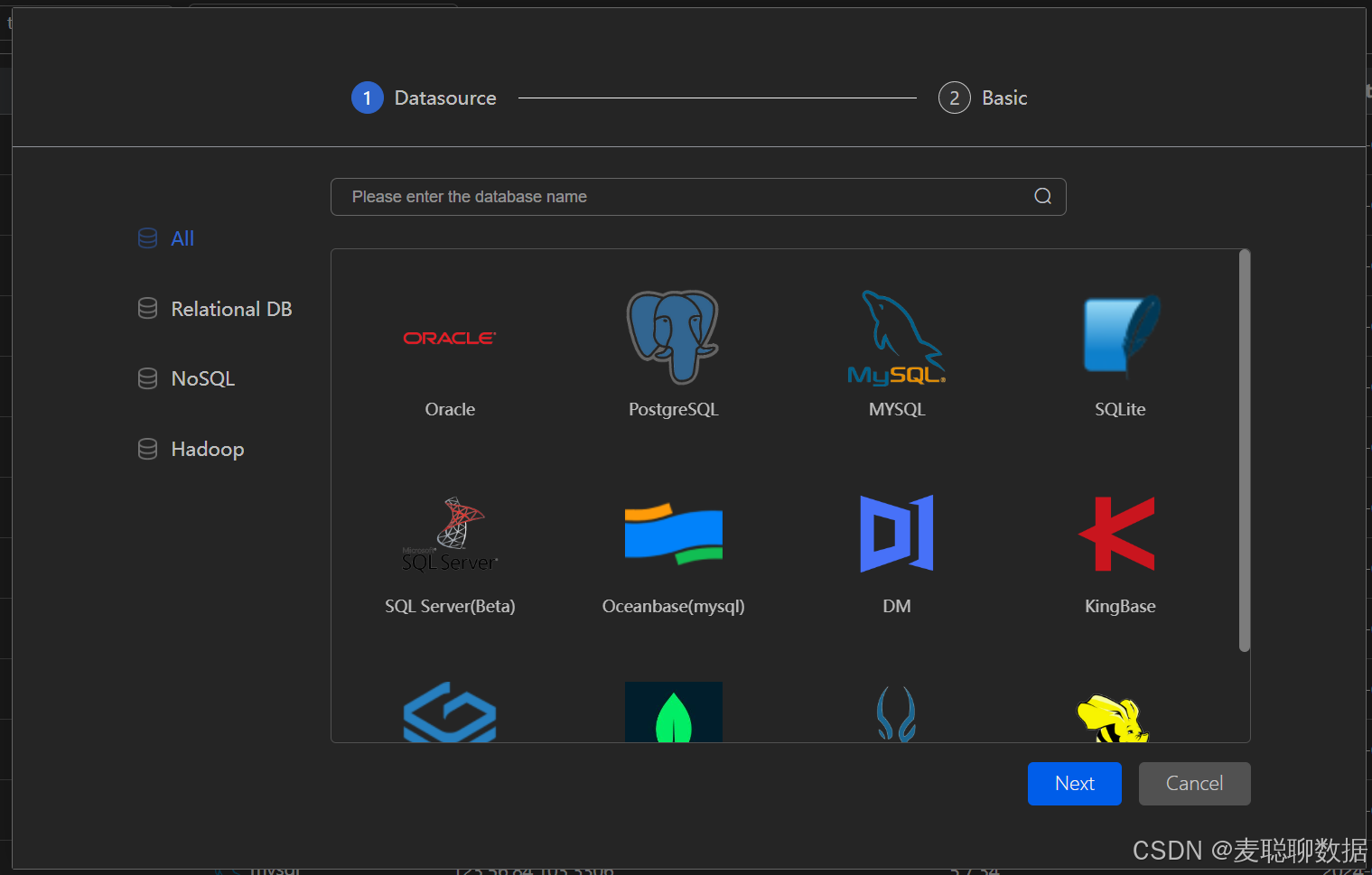This screenshot has height=875, width=1372.
Task: Click the KingBase label text
Action: coord(1120,606)
